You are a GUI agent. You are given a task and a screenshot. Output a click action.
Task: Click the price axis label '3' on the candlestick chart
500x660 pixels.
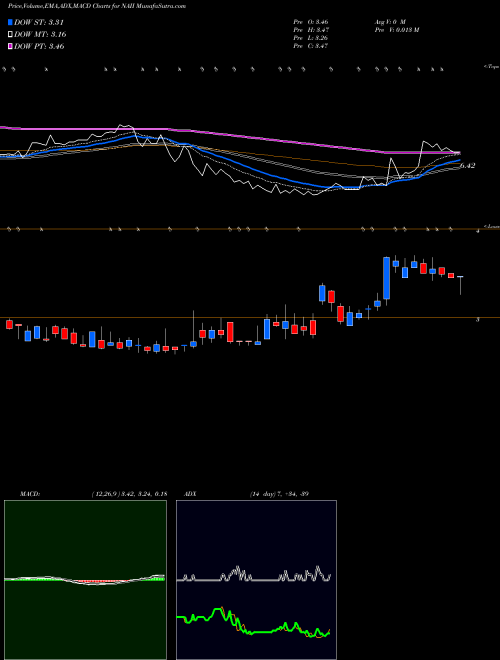coord(477,320)
